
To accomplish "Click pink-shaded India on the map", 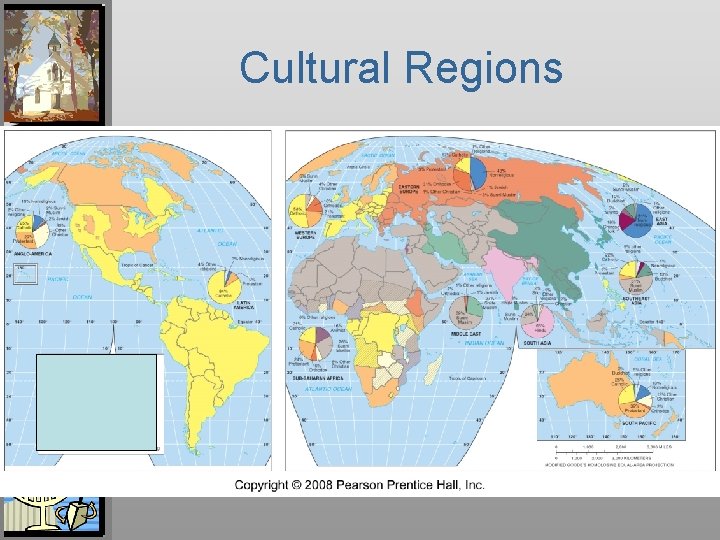I will point(505,271).
